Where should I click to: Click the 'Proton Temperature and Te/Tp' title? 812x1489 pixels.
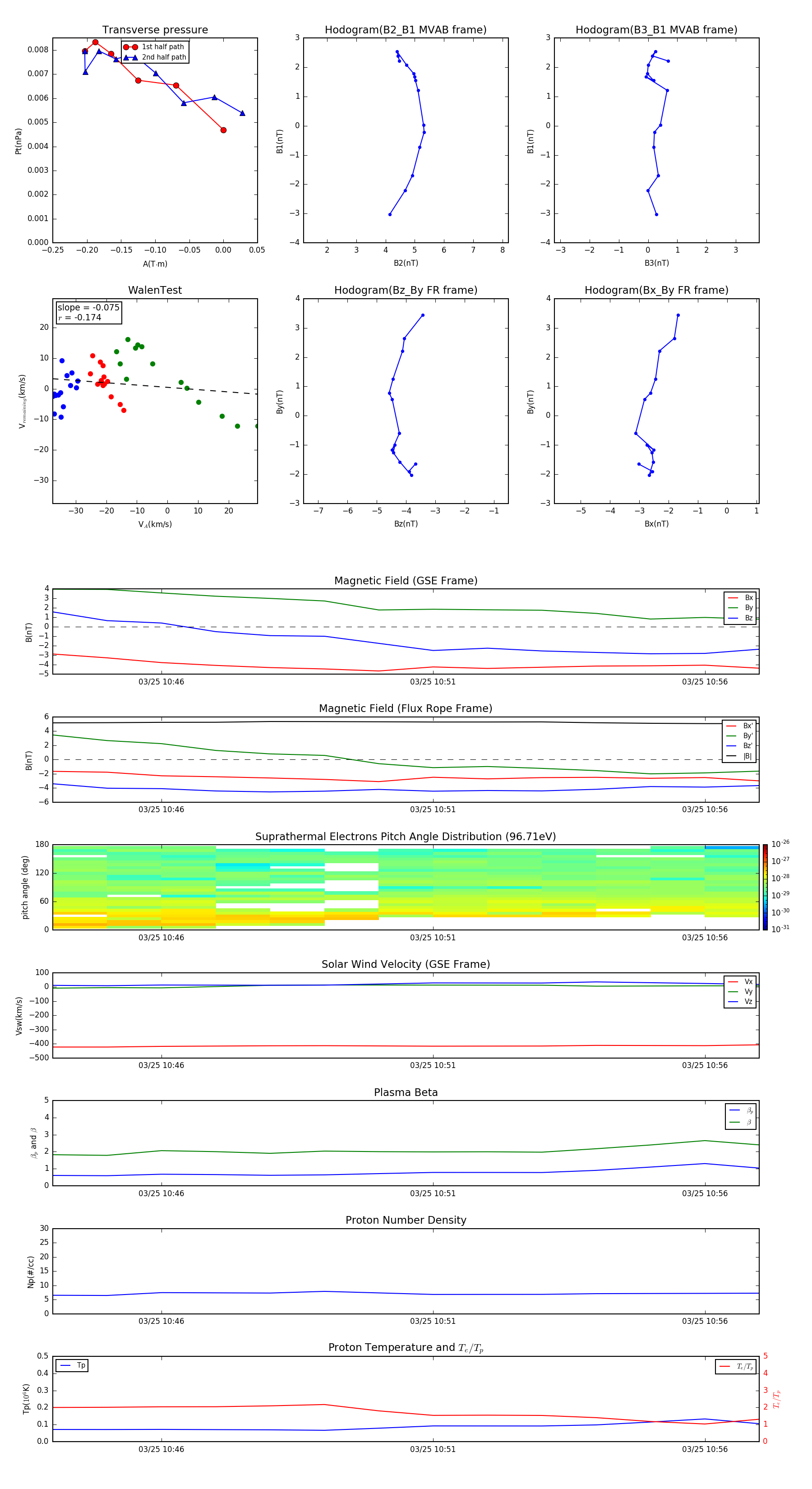[x=406, y=1348]
